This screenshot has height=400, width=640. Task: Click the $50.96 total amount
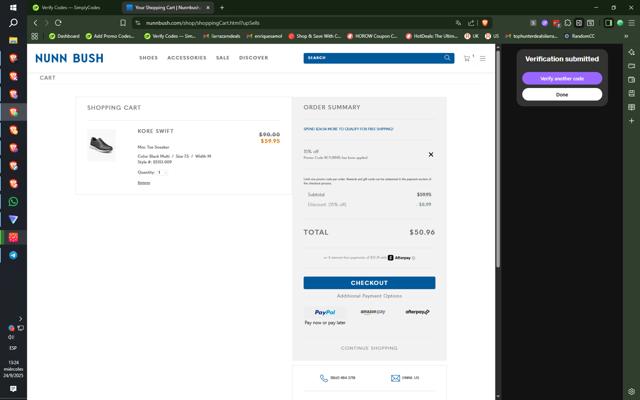tap(422, 232)
